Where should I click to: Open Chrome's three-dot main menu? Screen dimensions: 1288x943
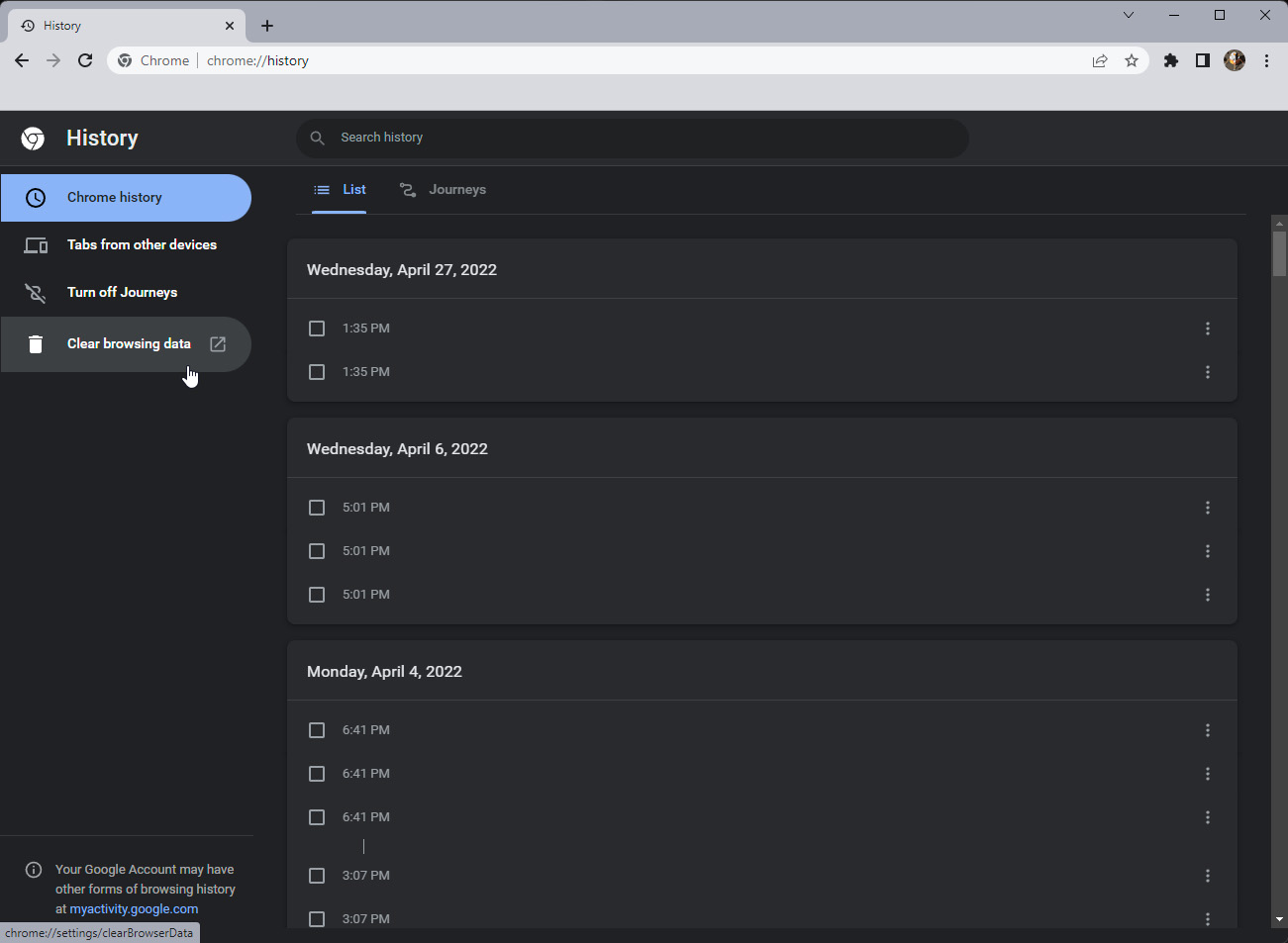point(1266,60)
